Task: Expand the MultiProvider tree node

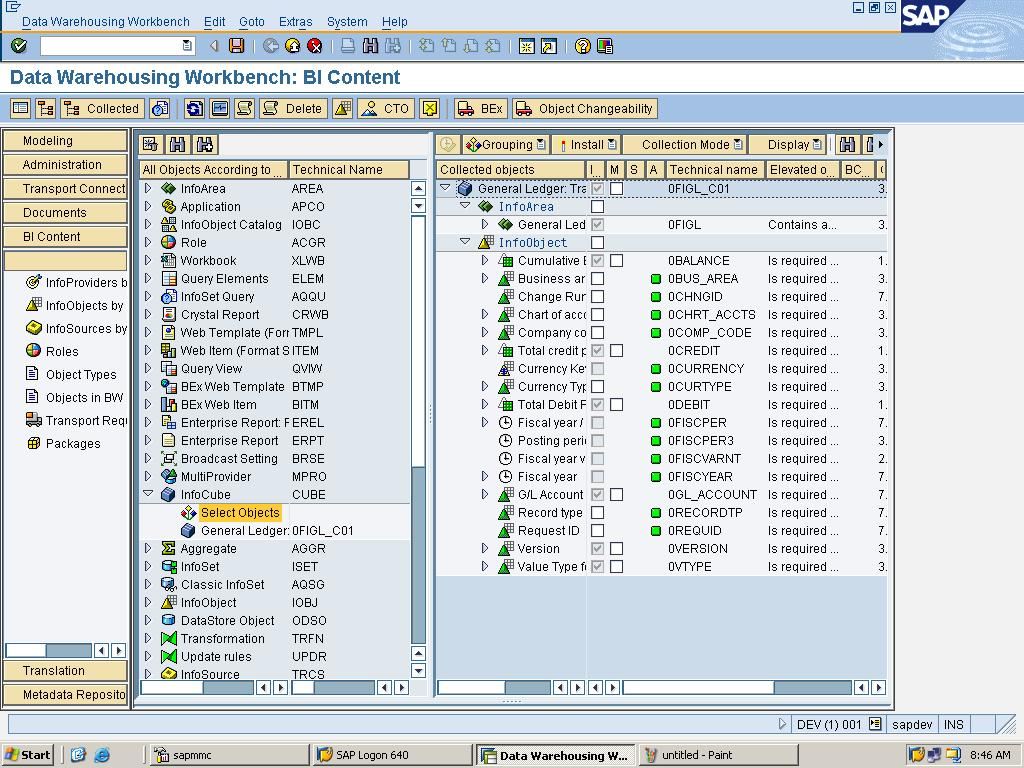Action: click(x=148, y=477)
